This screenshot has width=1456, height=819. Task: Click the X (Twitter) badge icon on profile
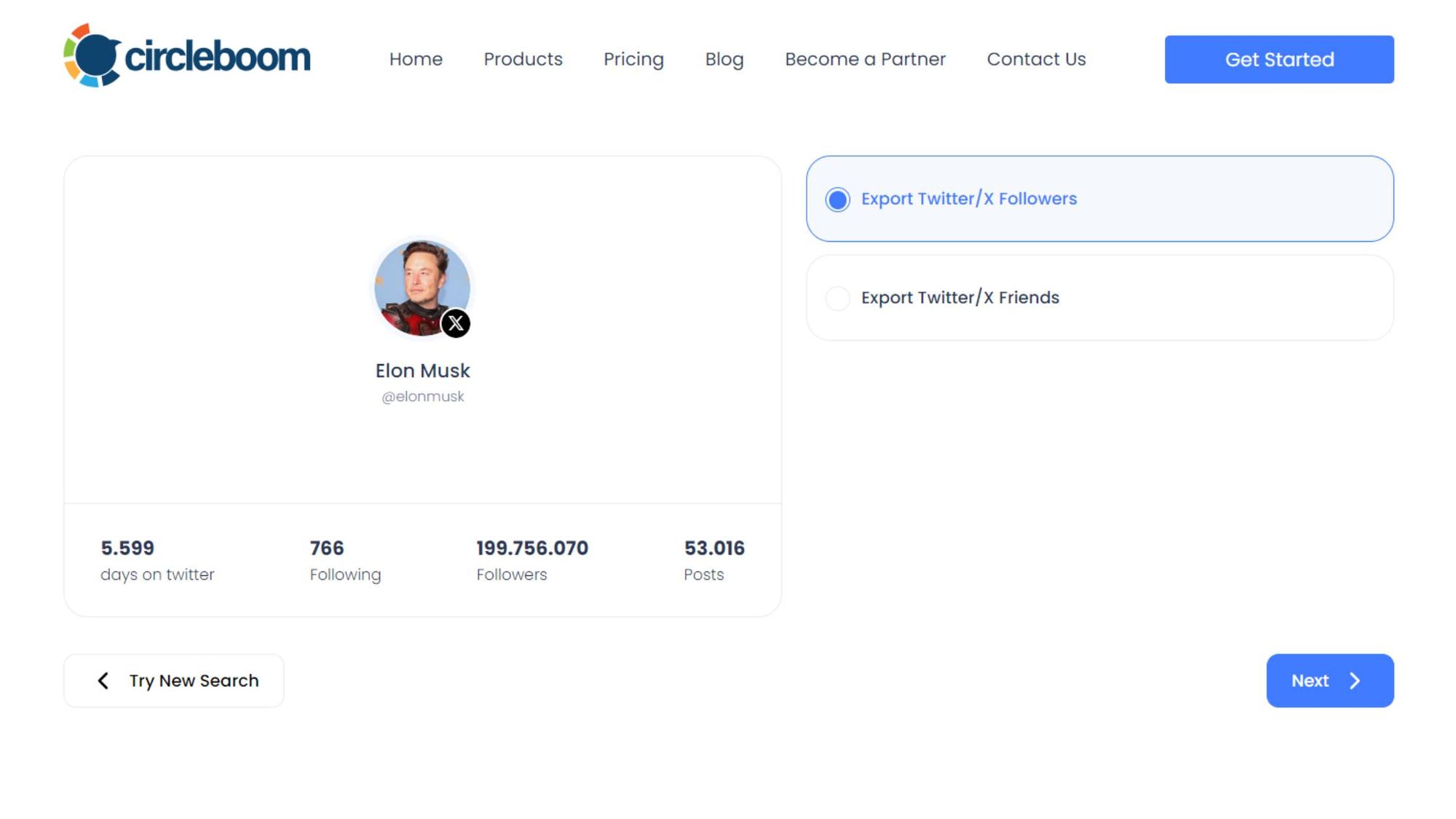pyautogui.click(x=455, y=322)
